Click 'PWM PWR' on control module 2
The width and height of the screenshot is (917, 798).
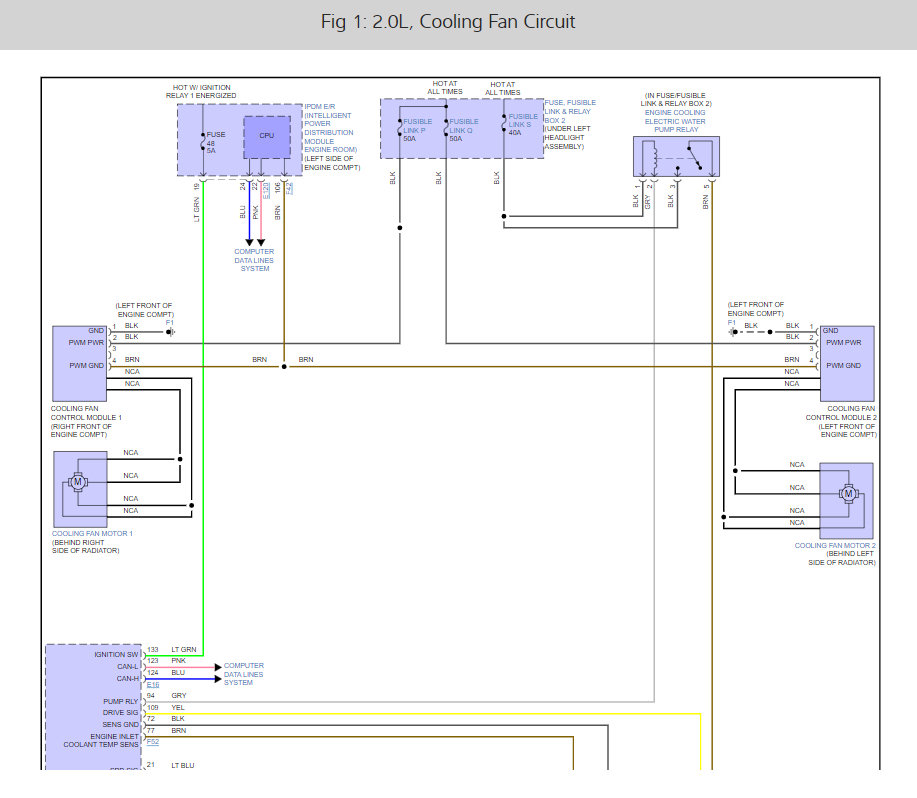tap(843, 343)
